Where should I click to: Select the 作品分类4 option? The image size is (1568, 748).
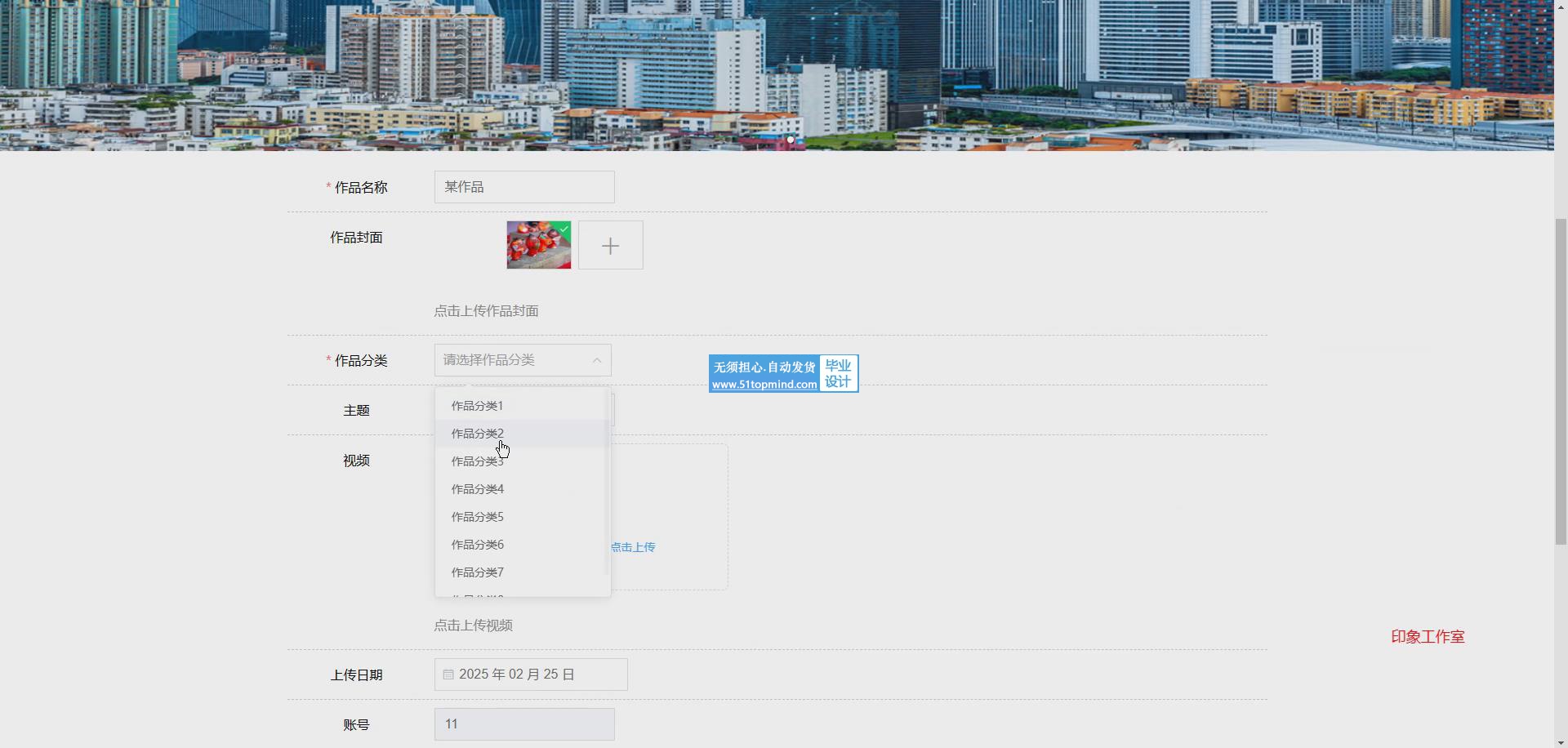coord(478,489)
